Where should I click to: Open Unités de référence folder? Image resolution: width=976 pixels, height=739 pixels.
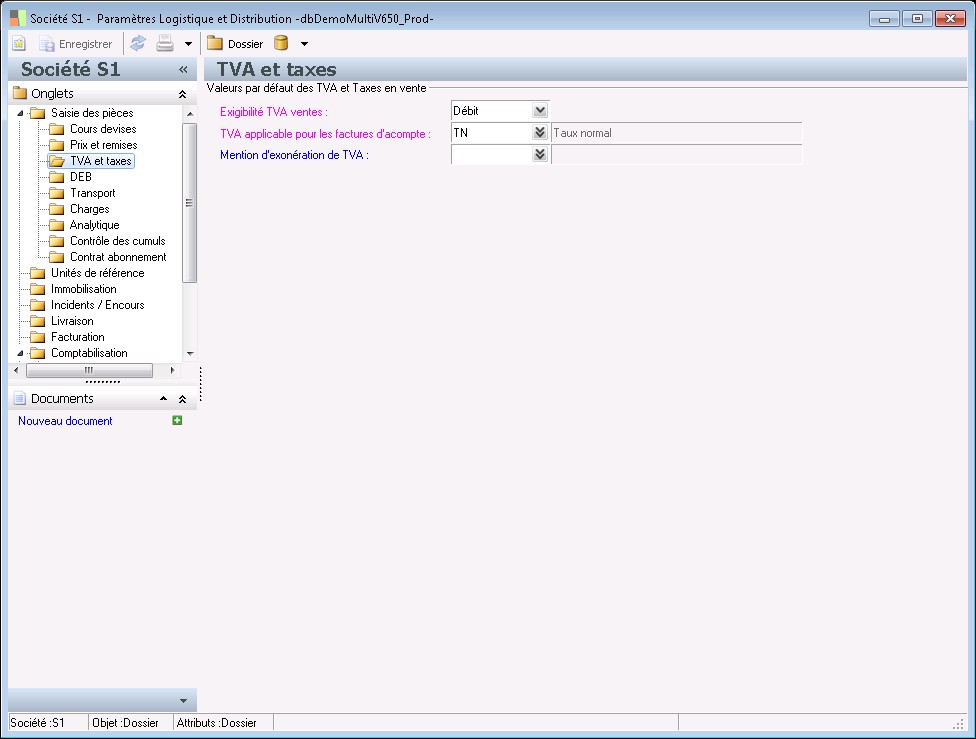click(87, 273)
